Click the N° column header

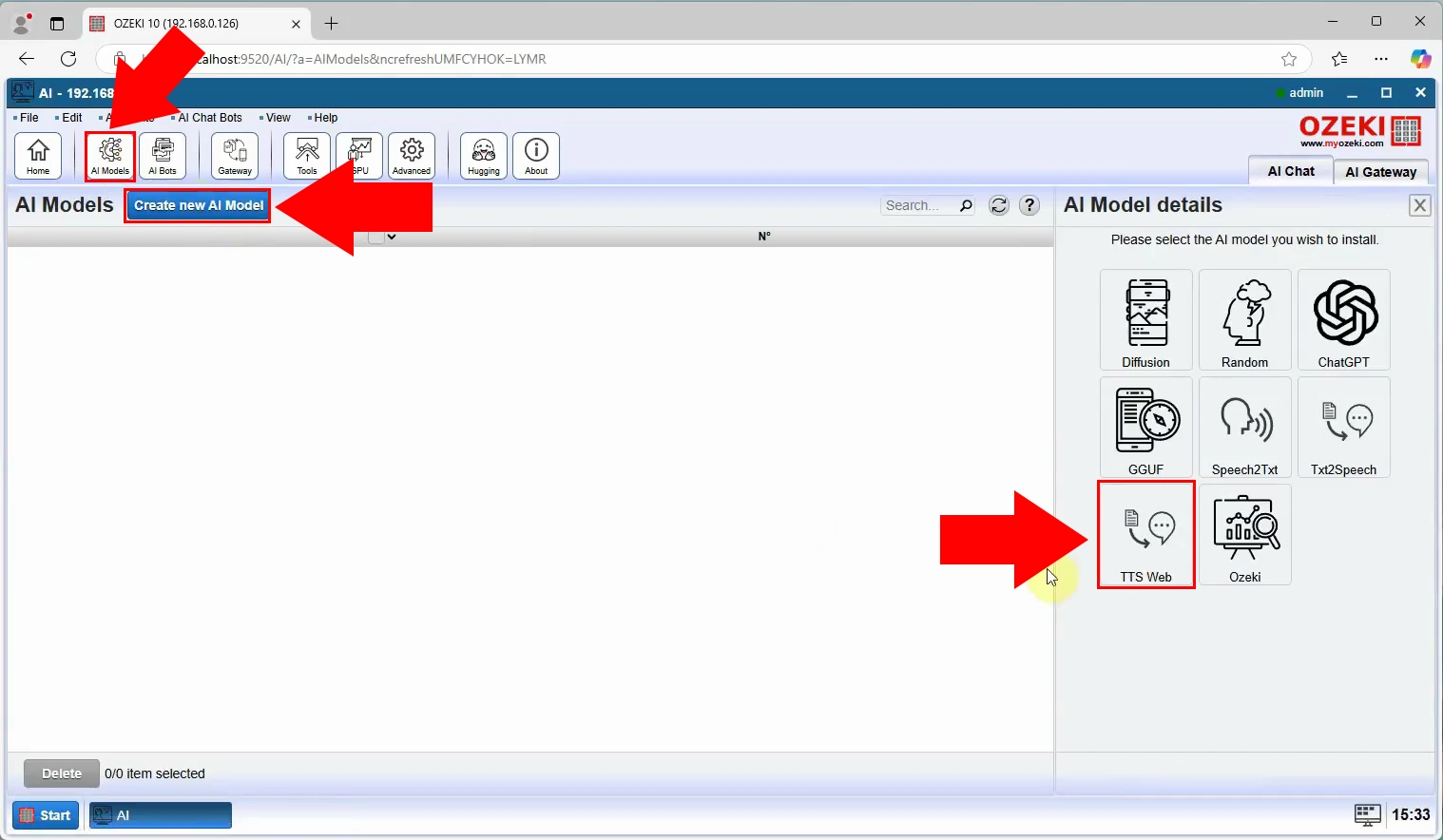(764, 237)
